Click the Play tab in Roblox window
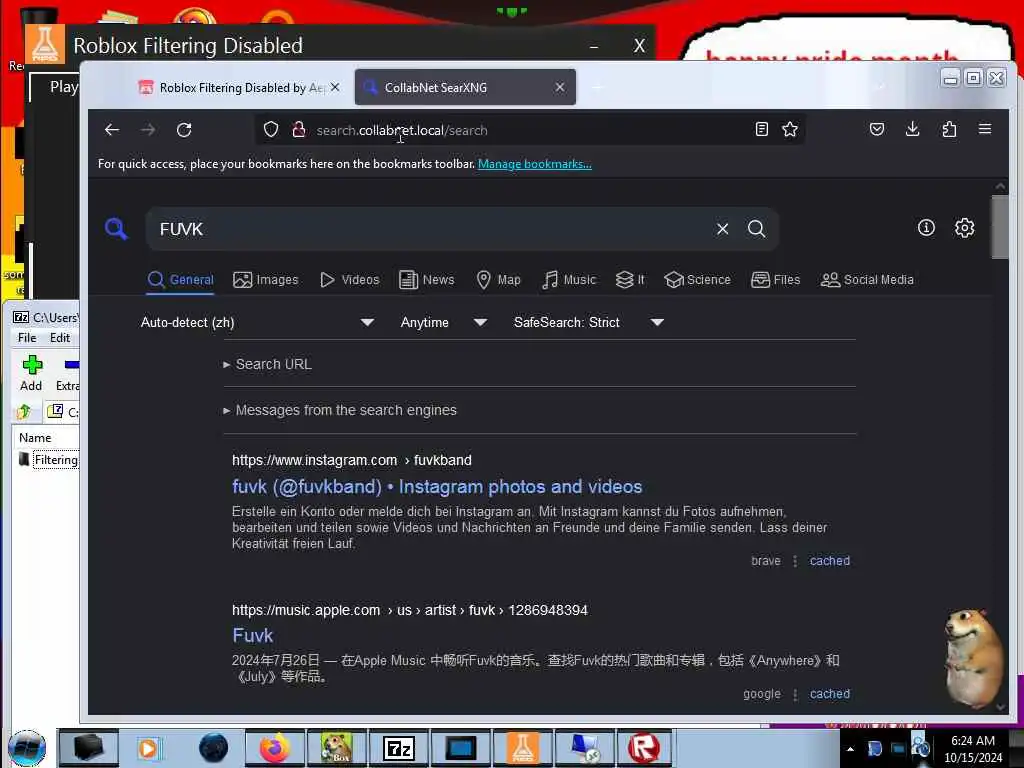Image resolution: width=1024 pixels, height=768 pixels. pos(63,87)
